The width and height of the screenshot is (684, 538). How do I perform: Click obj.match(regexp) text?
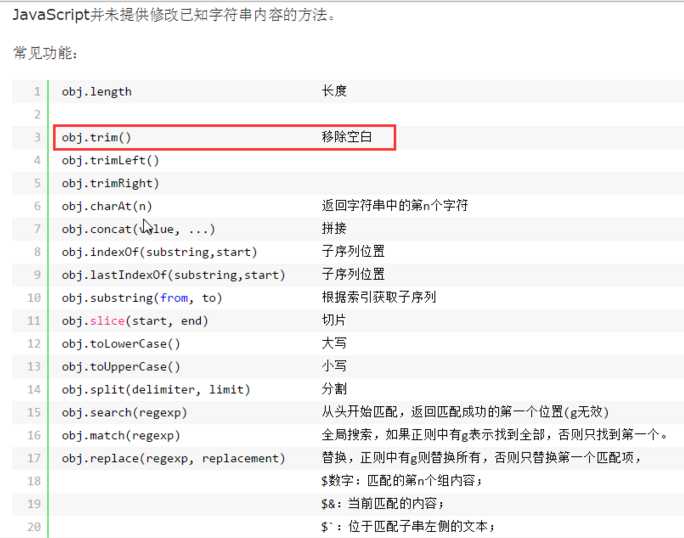pos(121,435)
